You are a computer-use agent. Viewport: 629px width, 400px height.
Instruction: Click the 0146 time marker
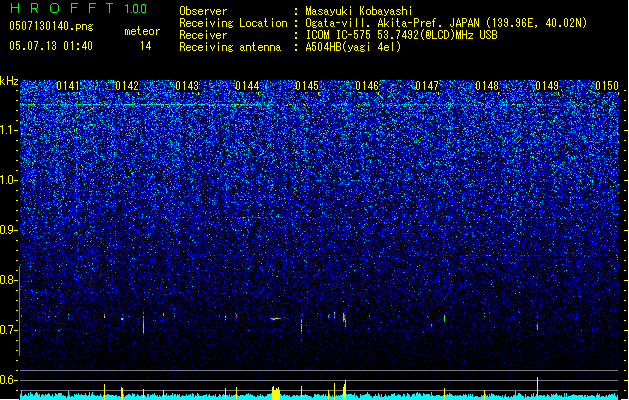(x=367, y=86)
